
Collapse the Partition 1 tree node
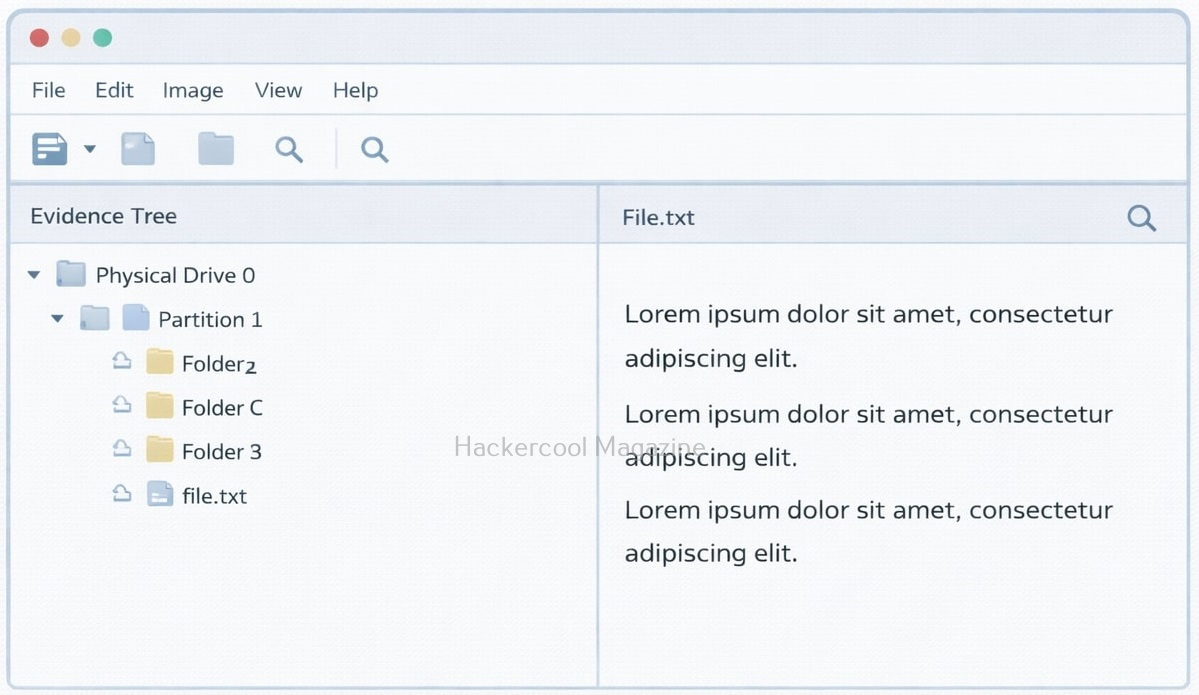pos(58,319)
